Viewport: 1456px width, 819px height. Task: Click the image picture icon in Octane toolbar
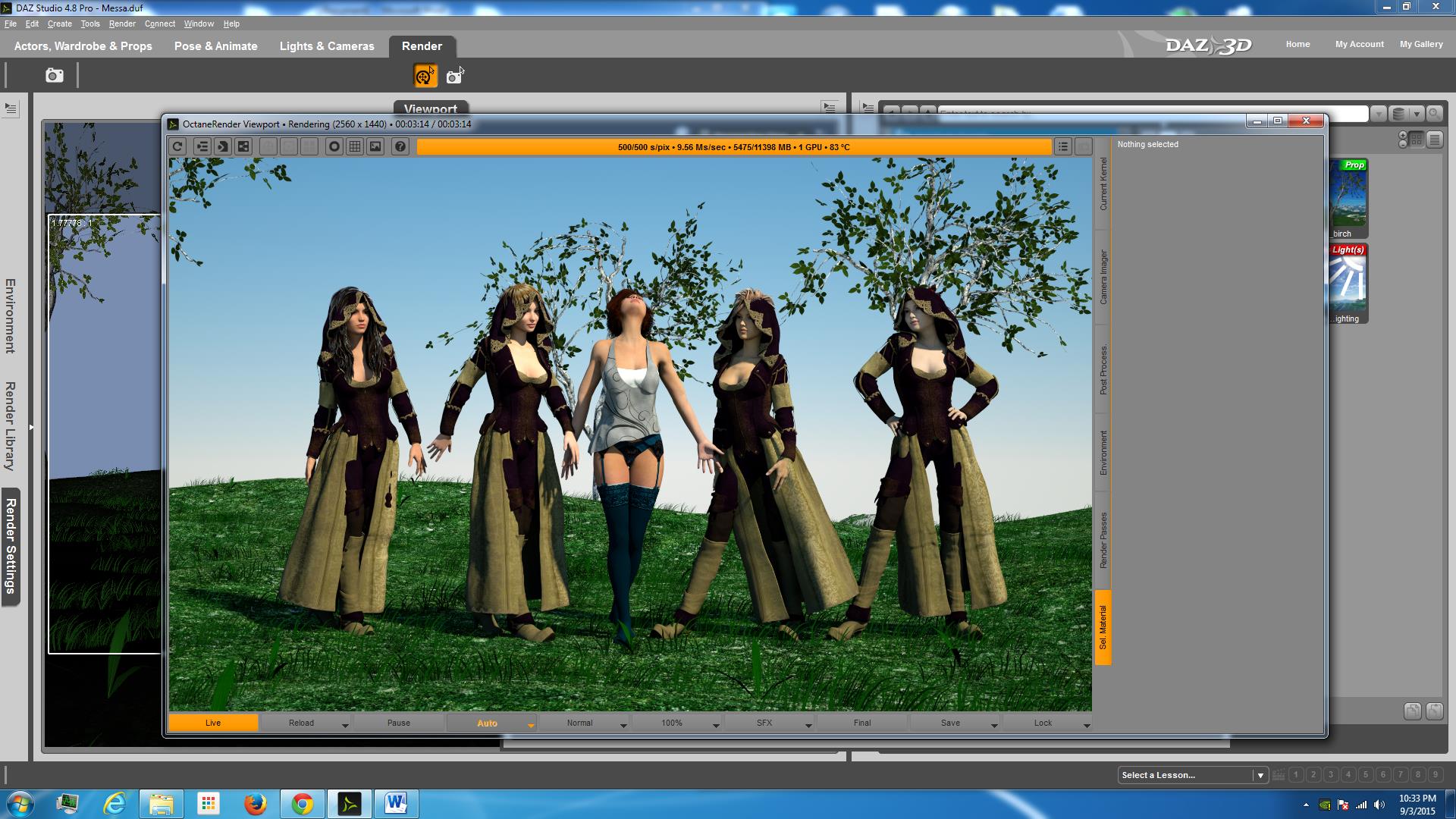(375, 147)
